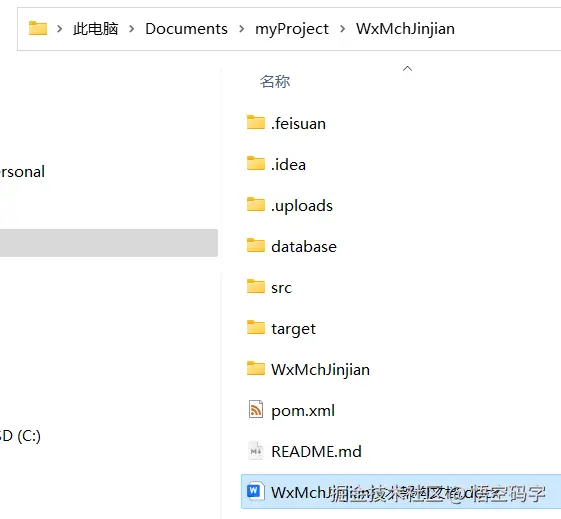Screen dimensions: 561x519
Task: Select the .feisuan folder name
Action: click(298, 124)
